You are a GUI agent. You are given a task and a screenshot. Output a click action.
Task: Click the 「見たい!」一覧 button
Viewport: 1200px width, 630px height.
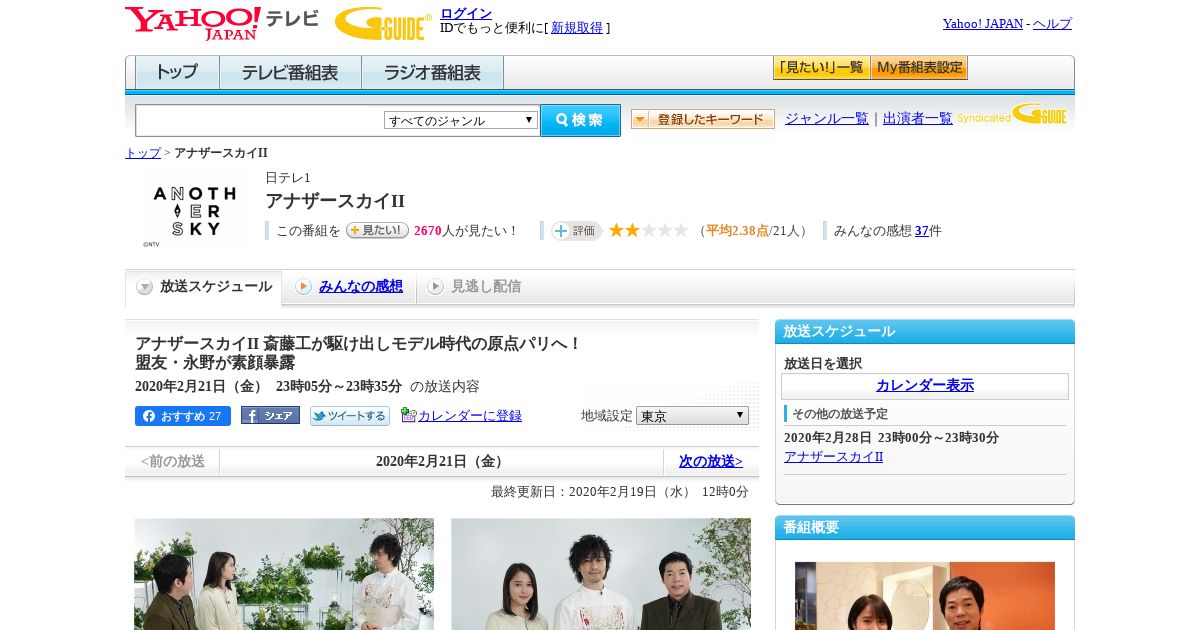pyautogui.click(x=821, y=68)
